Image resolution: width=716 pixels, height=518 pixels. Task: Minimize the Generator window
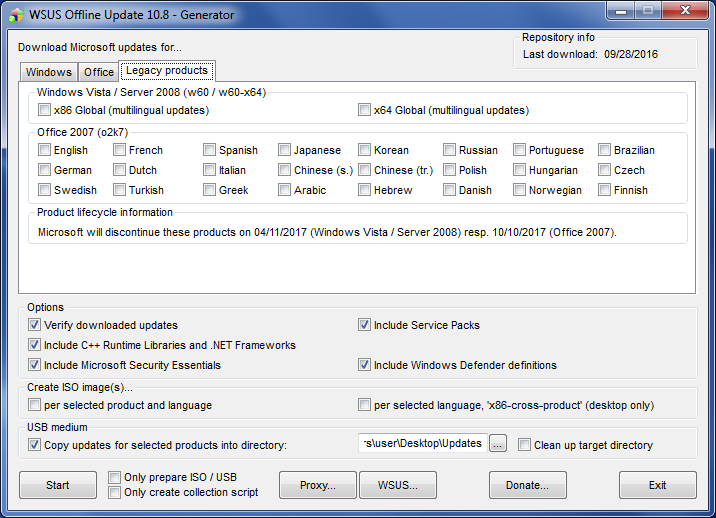tap(620, 11)
